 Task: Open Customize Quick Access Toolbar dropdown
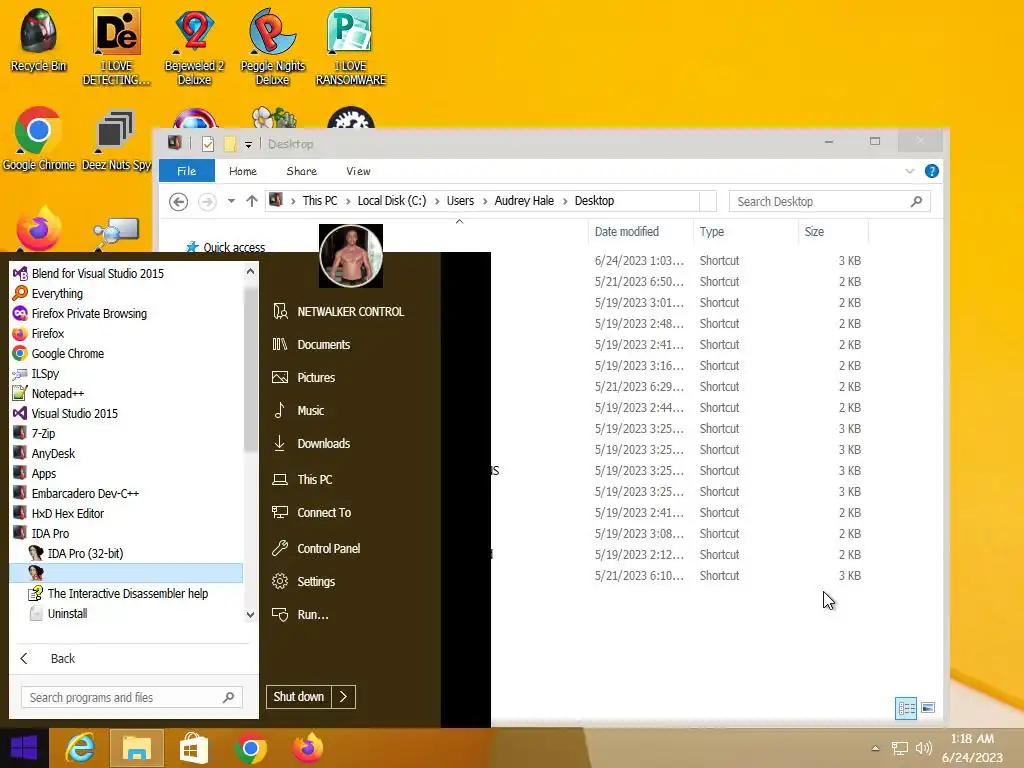tap(248, 144)
